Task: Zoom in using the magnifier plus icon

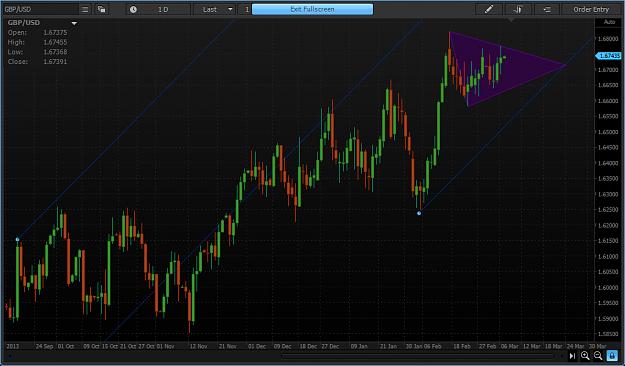Action: pyautogui.click(x=585, y=356)
